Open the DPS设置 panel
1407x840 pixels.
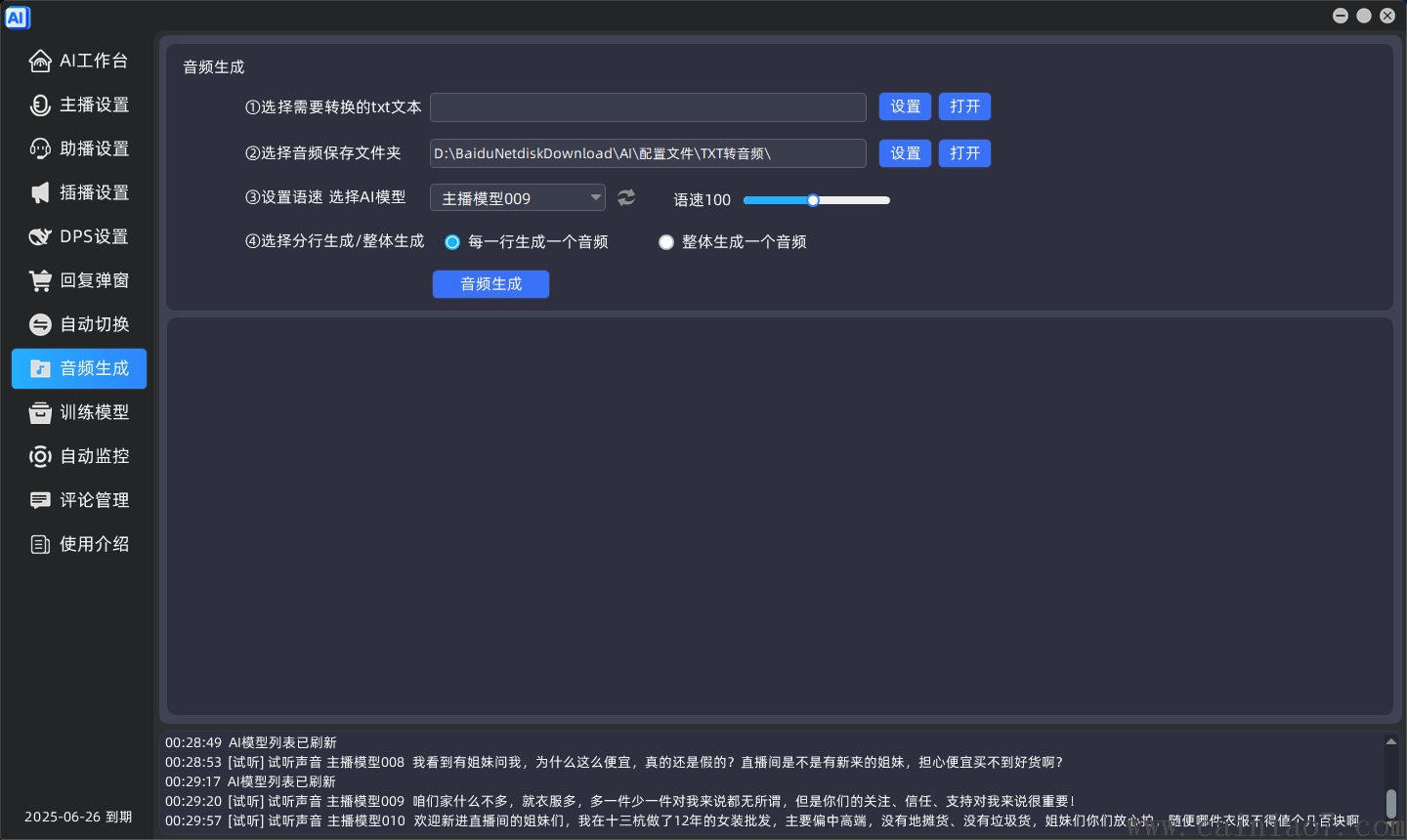coord(78,235)
